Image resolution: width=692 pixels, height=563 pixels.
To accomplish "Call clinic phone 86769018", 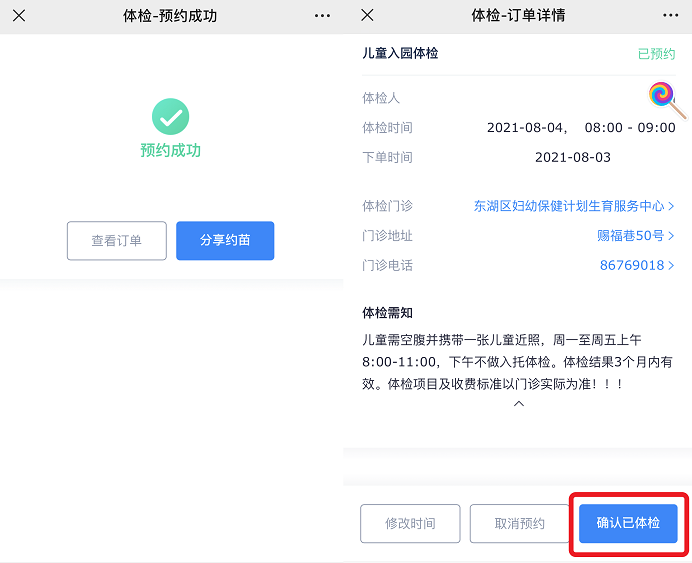I will (x=636, y=266).
